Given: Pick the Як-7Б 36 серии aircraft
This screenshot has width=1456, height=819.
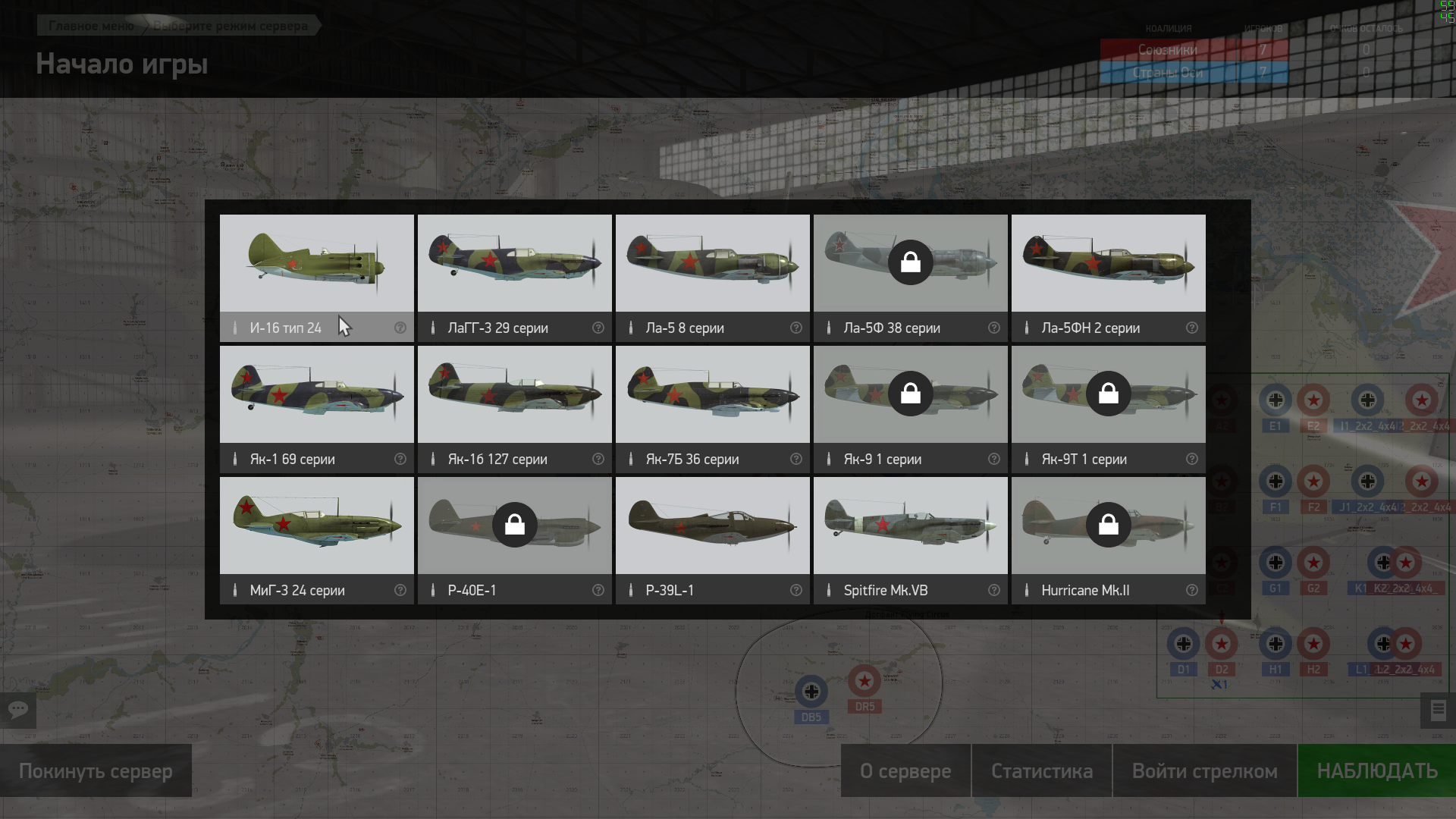Looking at the screenshot, I should tap(712, 409).
